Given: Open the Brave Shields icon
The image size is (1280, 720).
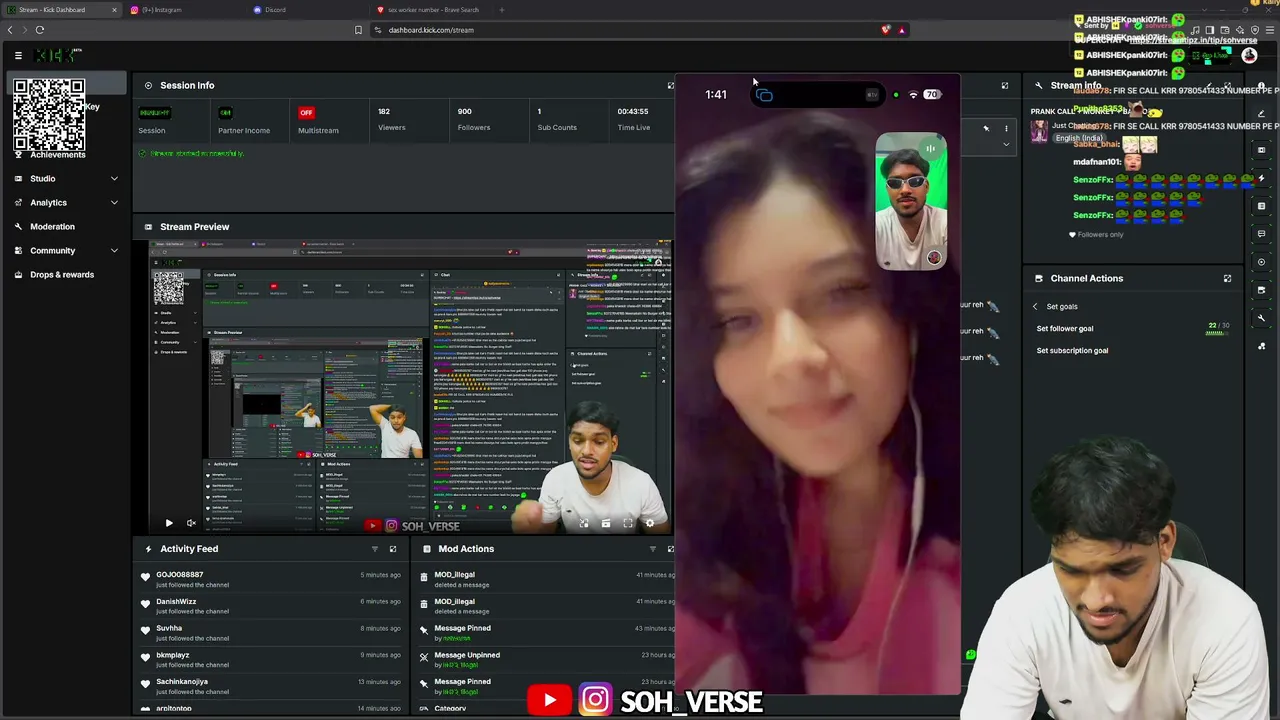Looking at the screenshot, I should point(885,30).
